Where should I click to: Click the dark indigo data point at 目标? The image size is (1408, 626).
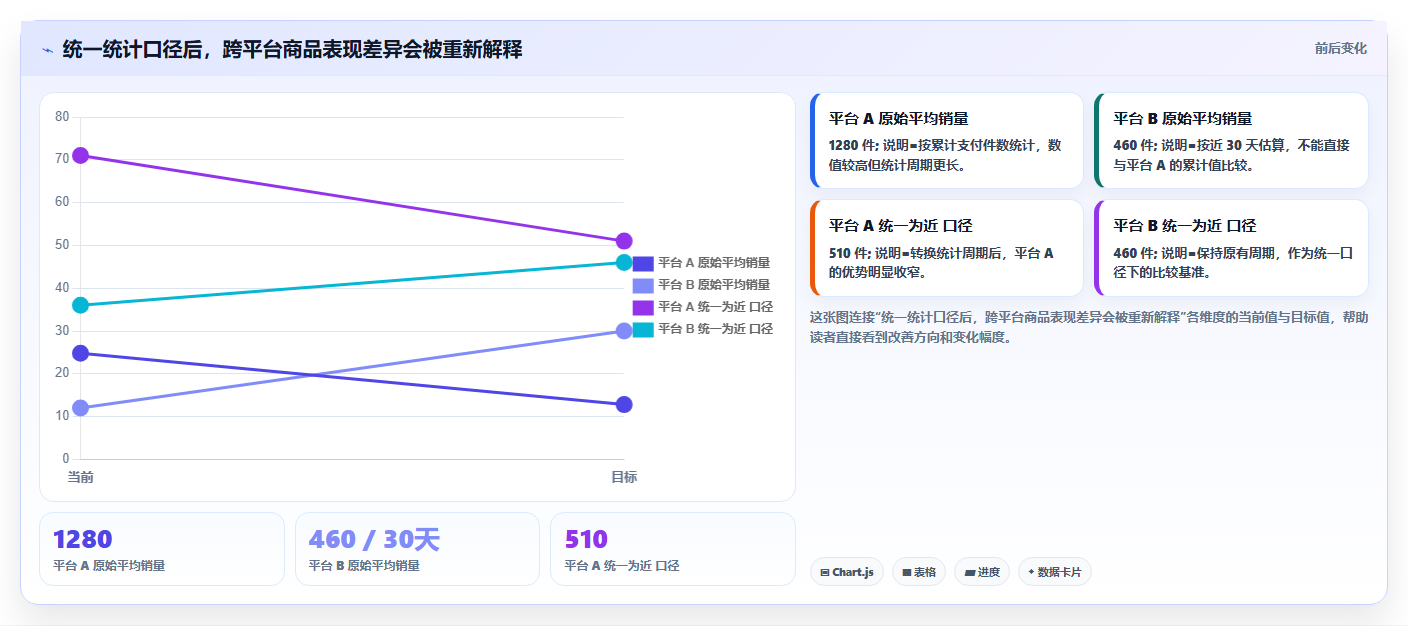click(624, 404)
